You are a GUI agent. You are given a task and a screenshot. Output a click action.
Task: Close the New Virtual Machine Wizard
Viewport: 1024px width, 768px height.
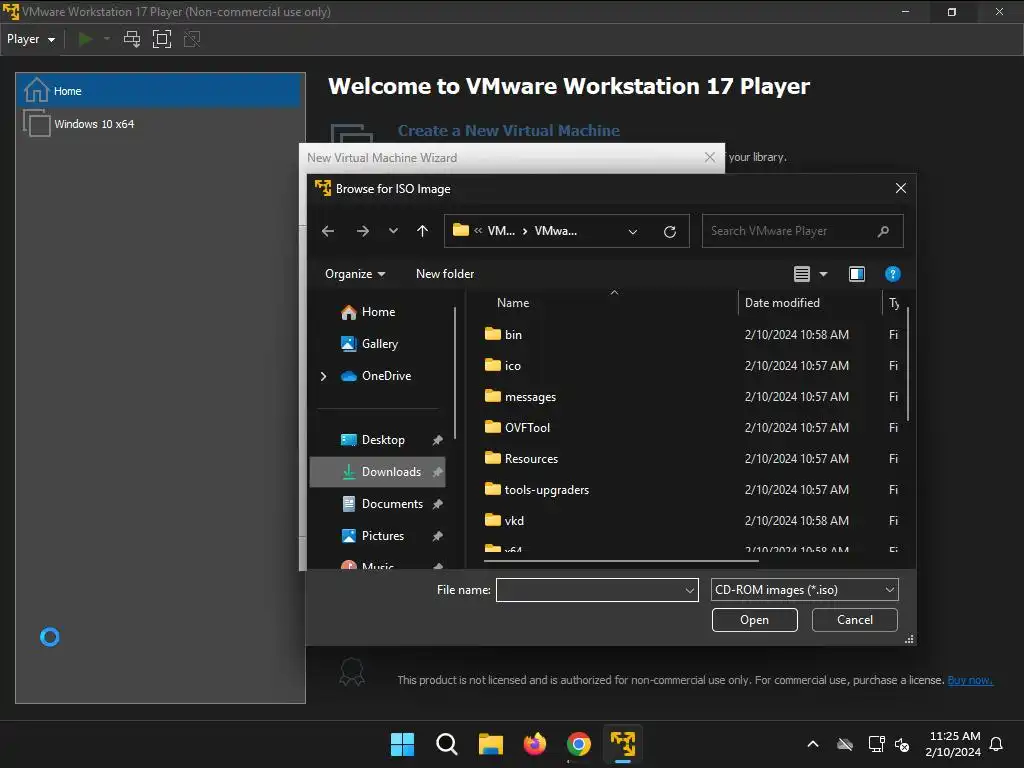(x=710, y=157)
